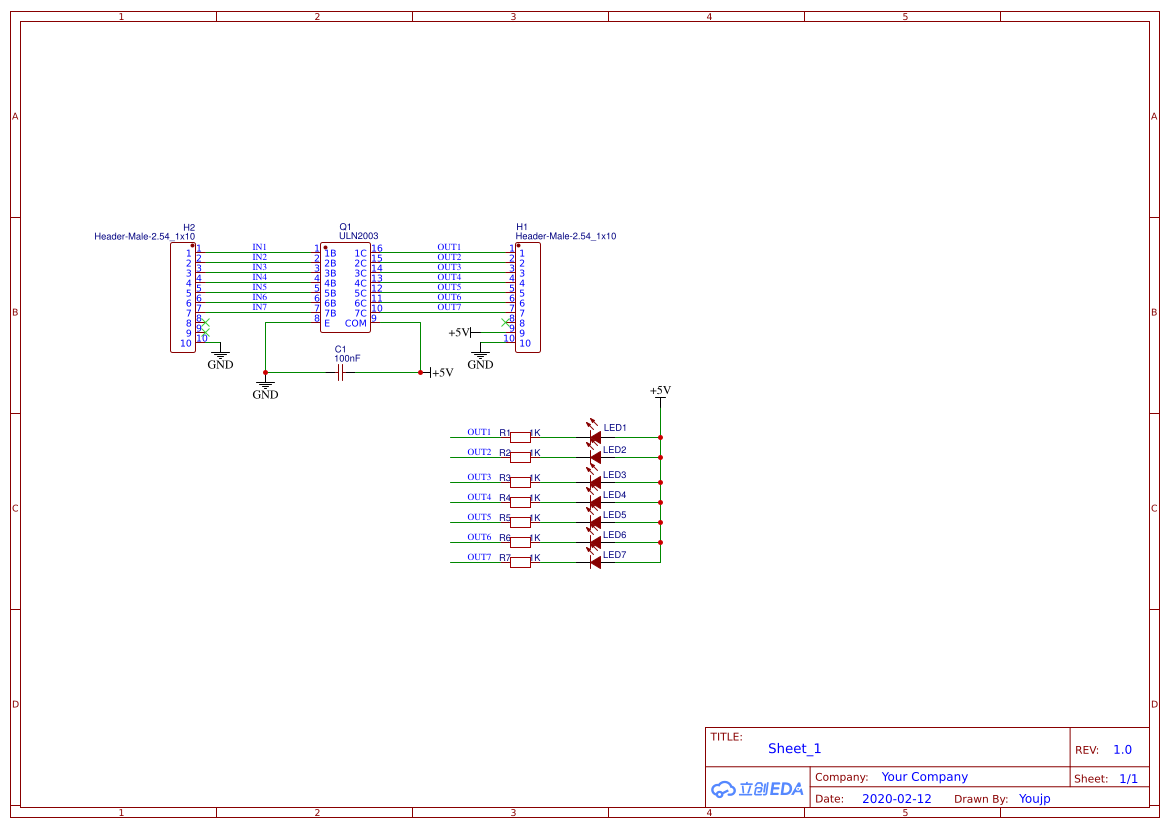Click the EDA cloud logo in title block
Screen dimensions: 1171x828
click(757, 789)
